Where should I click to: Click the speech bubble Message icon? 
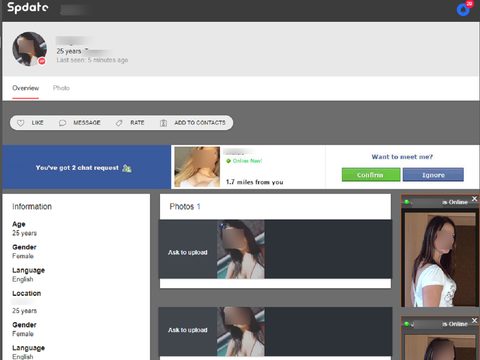[x=62, y=123]
